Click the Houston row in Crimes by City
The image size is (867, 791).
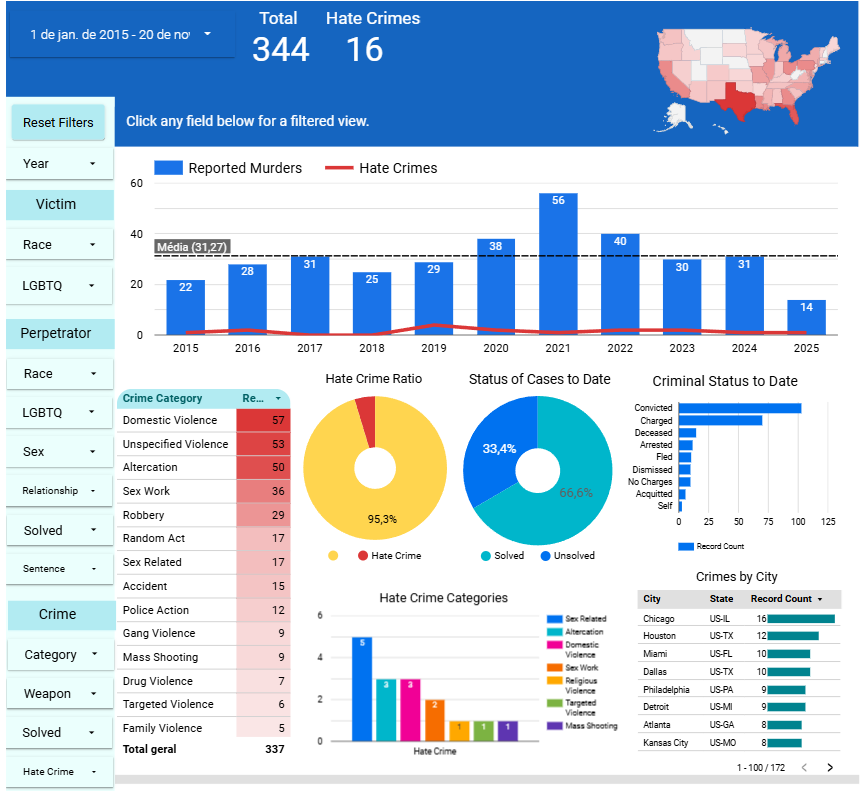click(x=739, y=636)
